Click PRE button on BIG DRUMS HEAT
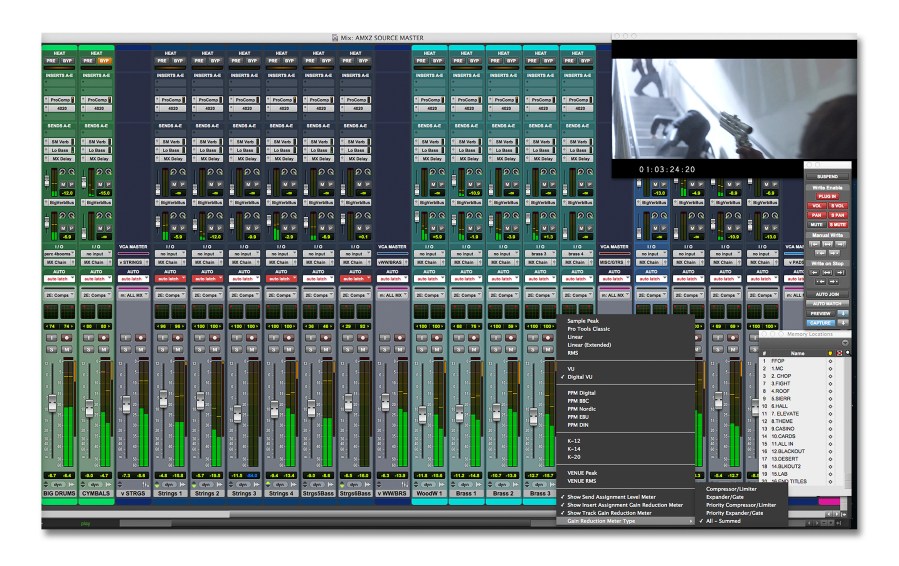Screen dimensions: 899x566 (53, 60)
